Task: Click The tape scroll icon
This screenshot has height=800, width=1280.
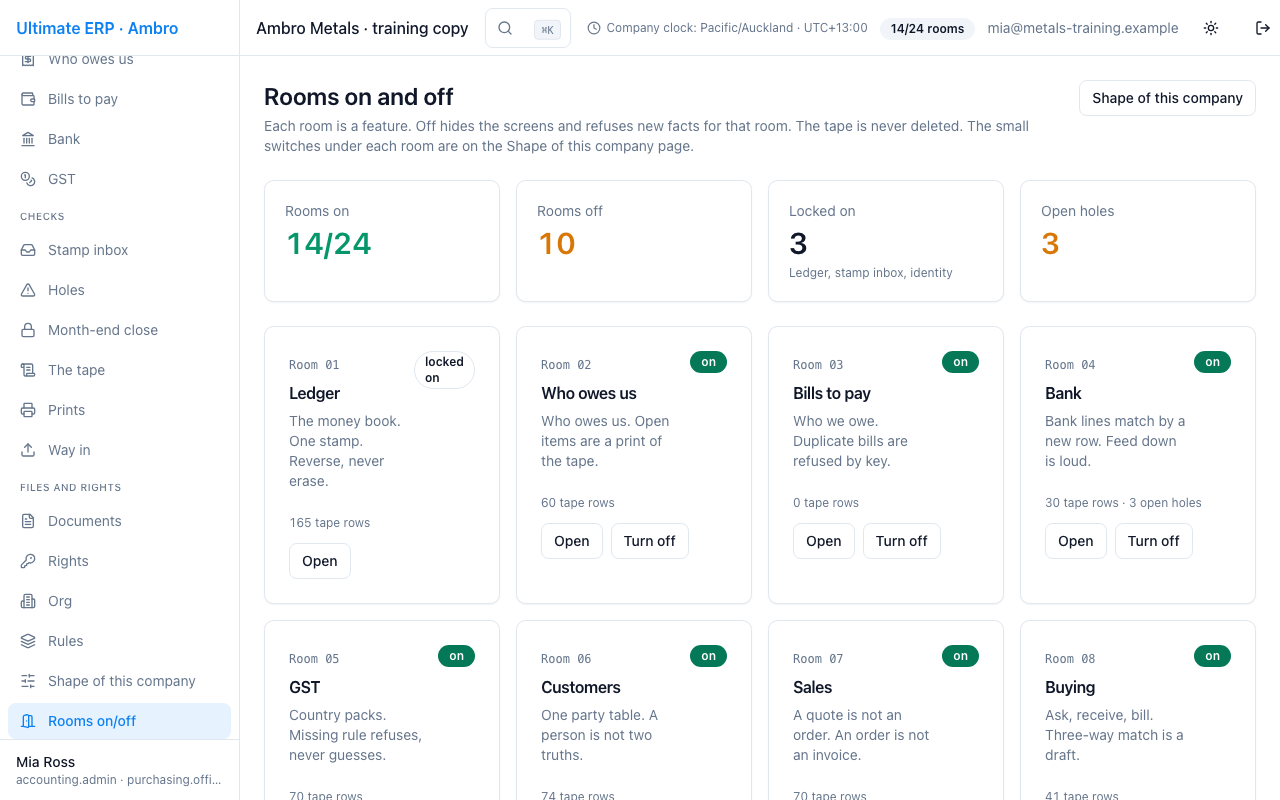Action: click(x=28, y=370)
